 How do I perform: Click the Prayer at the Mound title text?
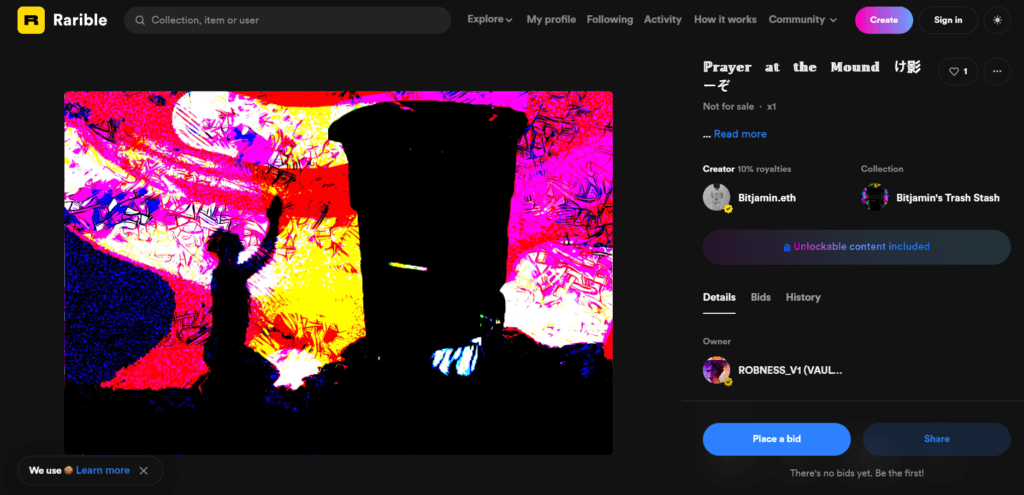pyautogui.click(x=812, y=75)
